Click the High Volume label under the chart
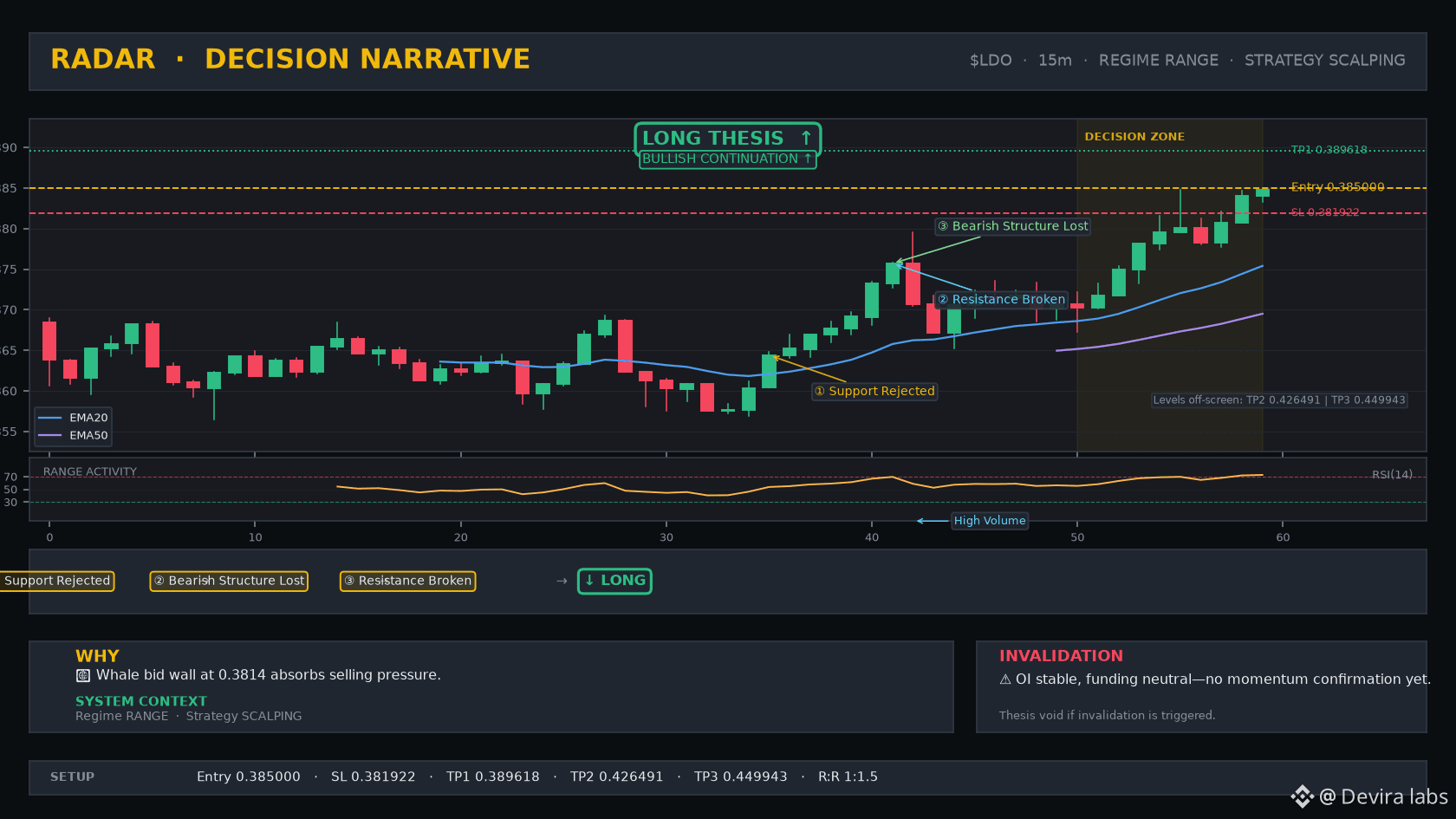1456x819 pixels. pyautogui.click(x=990, y=521)
